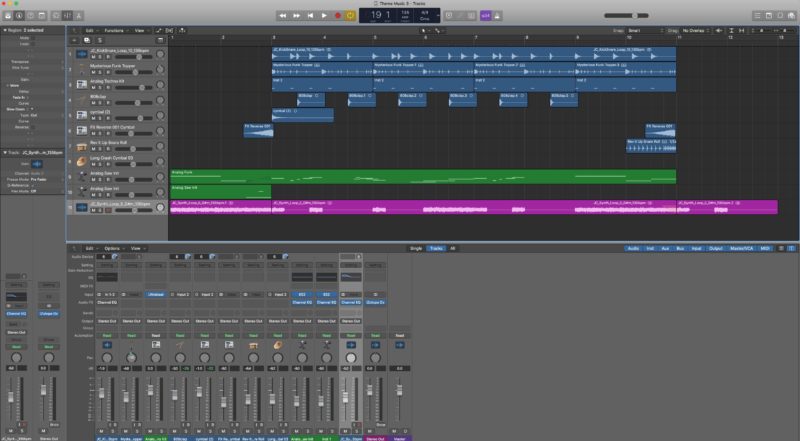Toggle the purple Count-in button
800x441 pixels.
485,16
